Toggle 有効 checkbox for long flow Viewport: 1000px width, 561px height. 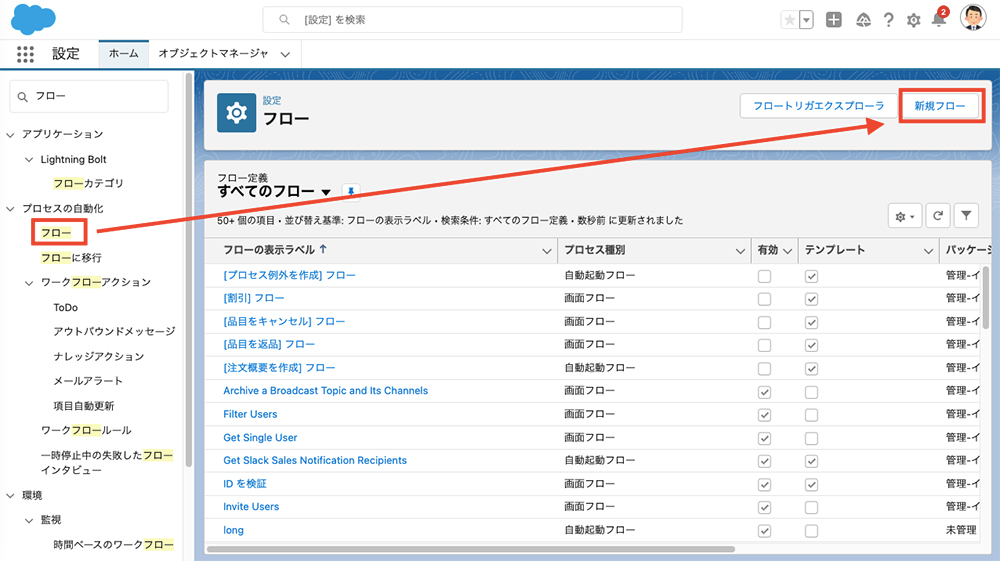pos(764,531)
